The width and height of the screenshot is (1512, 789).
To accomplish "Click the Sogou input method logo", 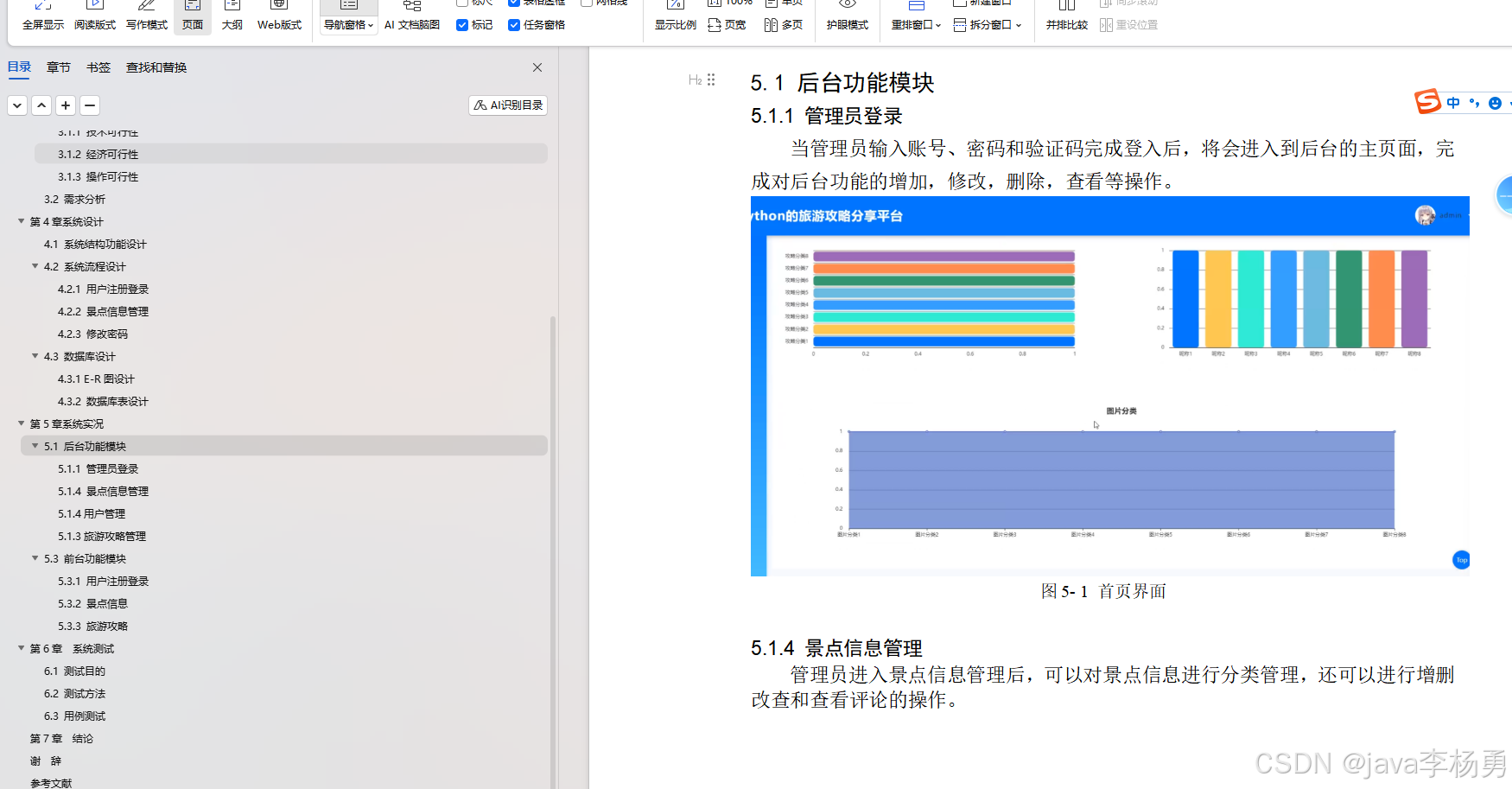I will coord(1427,102).
